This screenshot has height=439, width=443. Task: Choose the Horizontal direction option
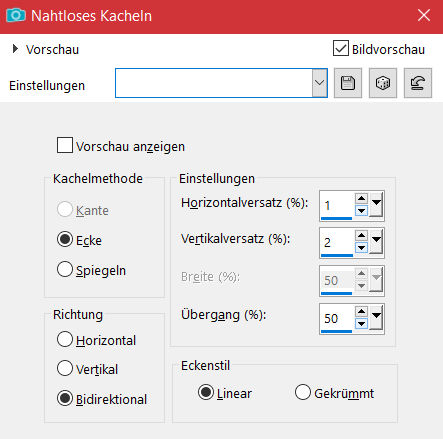[65, 339]
